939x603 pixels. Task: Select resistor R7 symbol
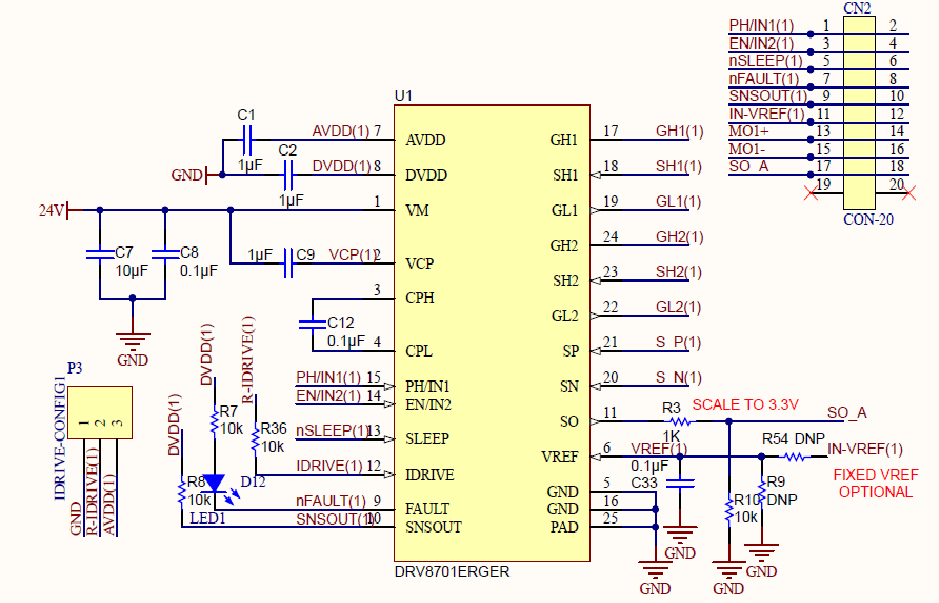214,422
